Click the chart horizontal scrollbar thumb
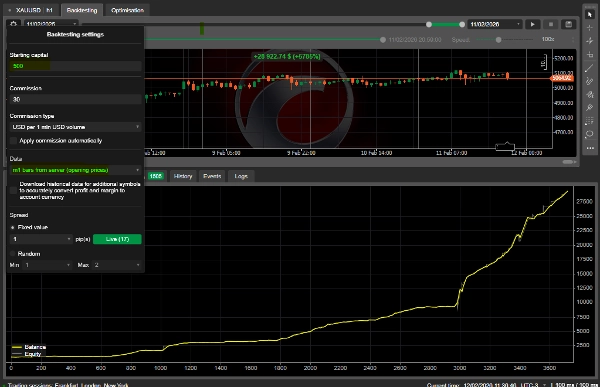The width and height of the screenshot is (600, 387). coord(569,162)
